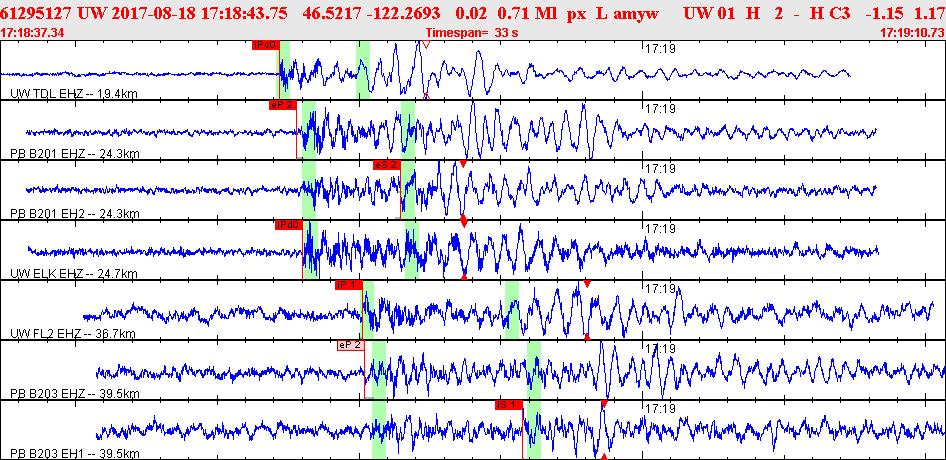Screen dimensions: 946x460
Task: Select the red amplitude triangle atop B203 EH1 trace
Action: [x=603, y=403]
